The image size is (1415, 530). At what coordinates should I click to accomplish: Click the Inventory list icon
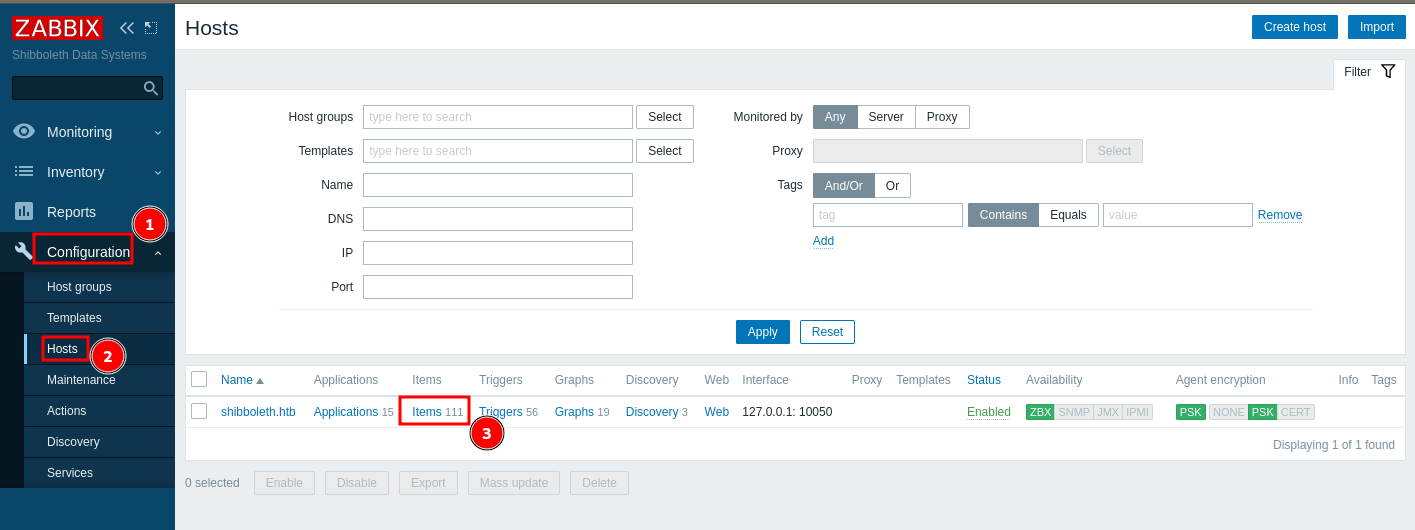24,171
